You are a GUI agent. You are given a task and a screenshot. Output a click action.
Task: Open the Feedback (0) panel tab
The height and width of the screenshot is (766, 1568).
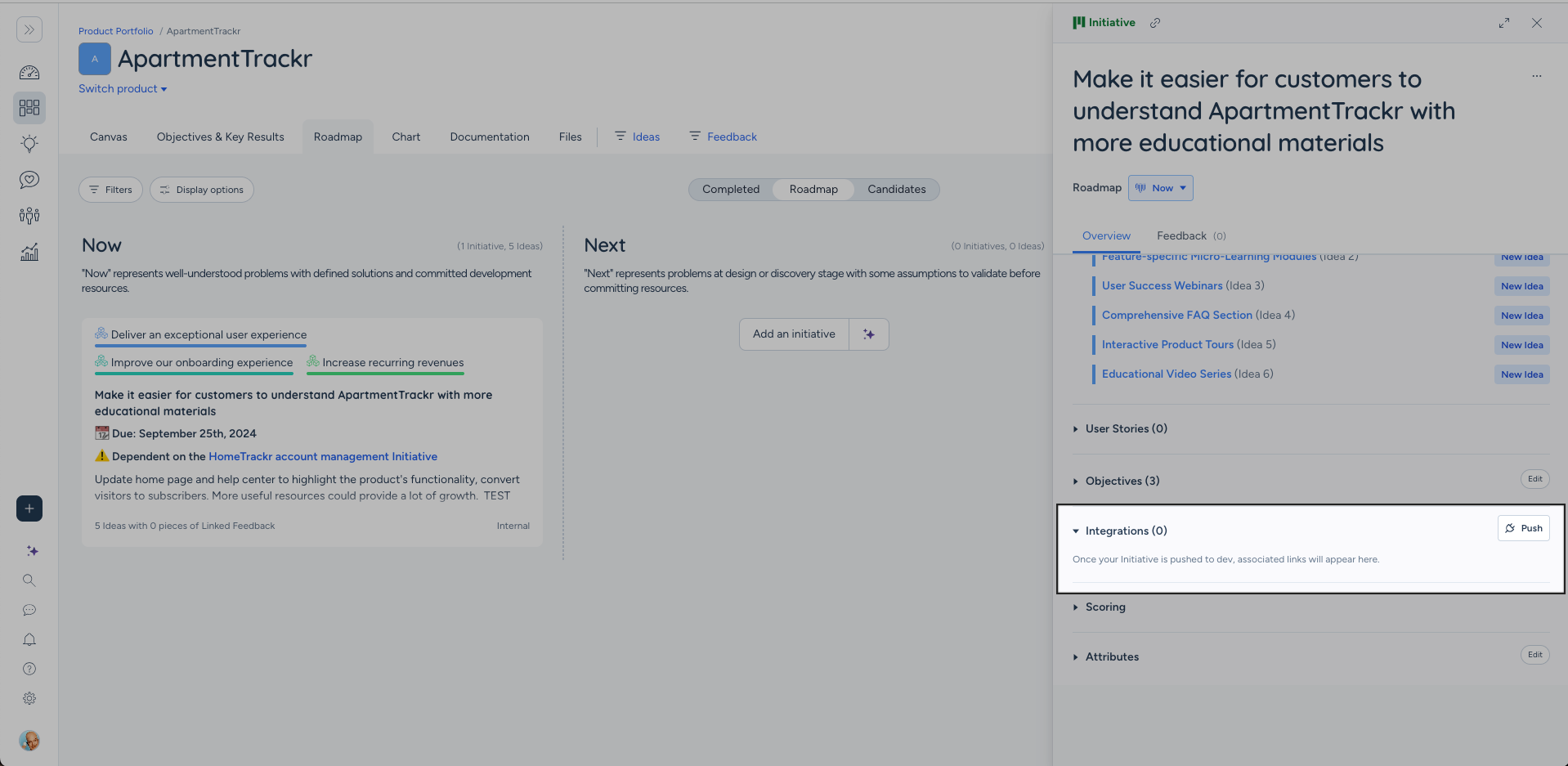coord(1191,236)
